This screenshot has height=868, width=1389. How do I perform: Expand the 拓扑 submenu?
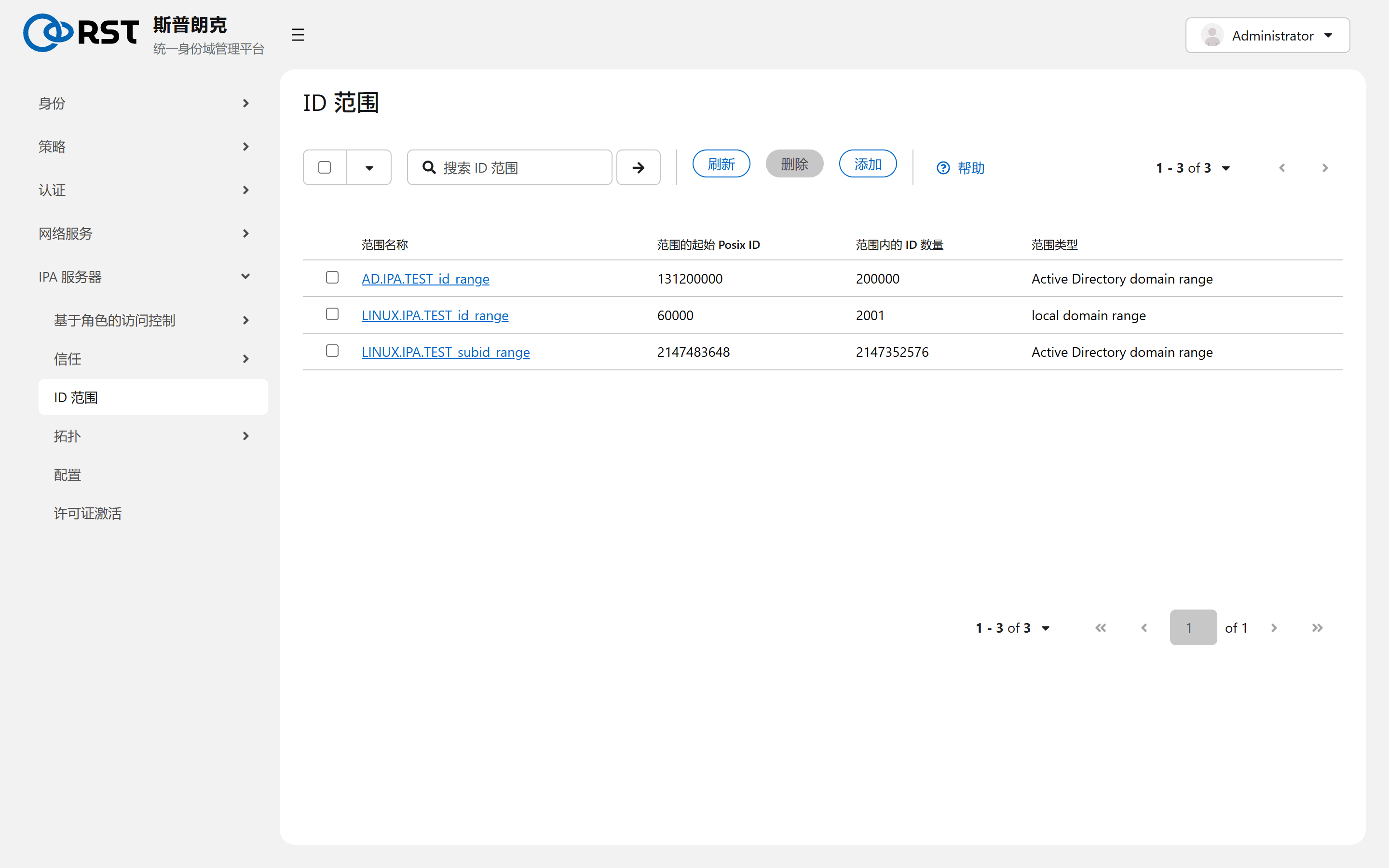point(153,436)
